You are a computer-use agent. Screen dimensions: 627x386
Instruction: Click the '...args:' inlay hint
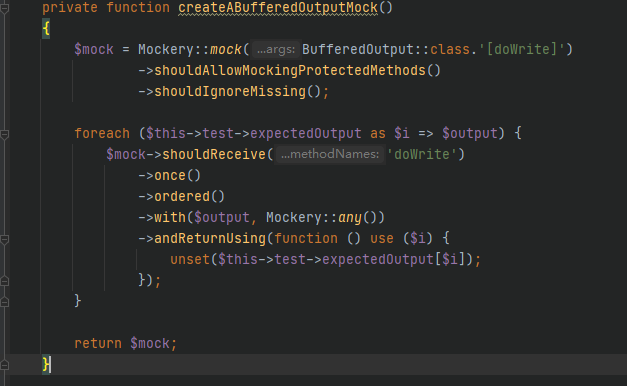276,50
